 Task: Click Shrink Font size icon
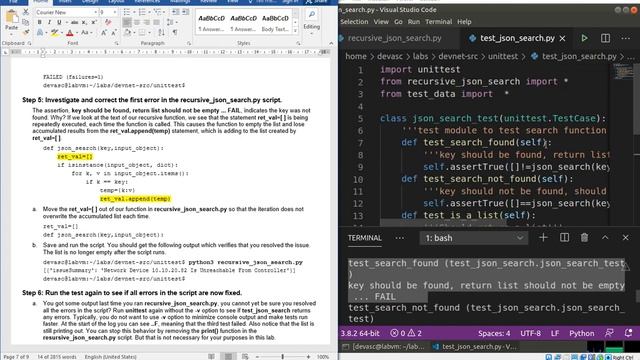pyautogui.click(x=114, y=33)
